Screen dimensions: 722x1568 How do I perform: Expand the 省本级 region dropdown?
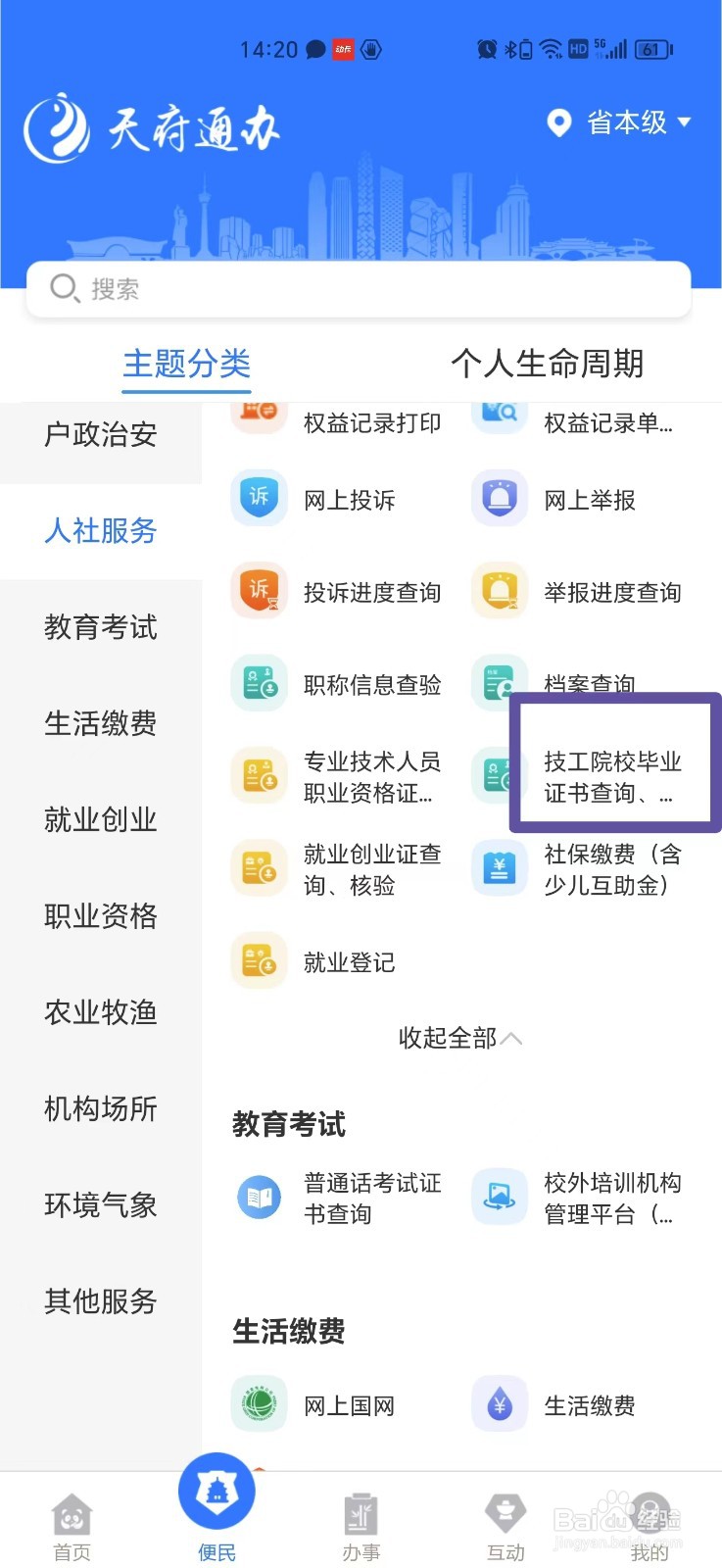pyautogui.click(x=619, y=122)
